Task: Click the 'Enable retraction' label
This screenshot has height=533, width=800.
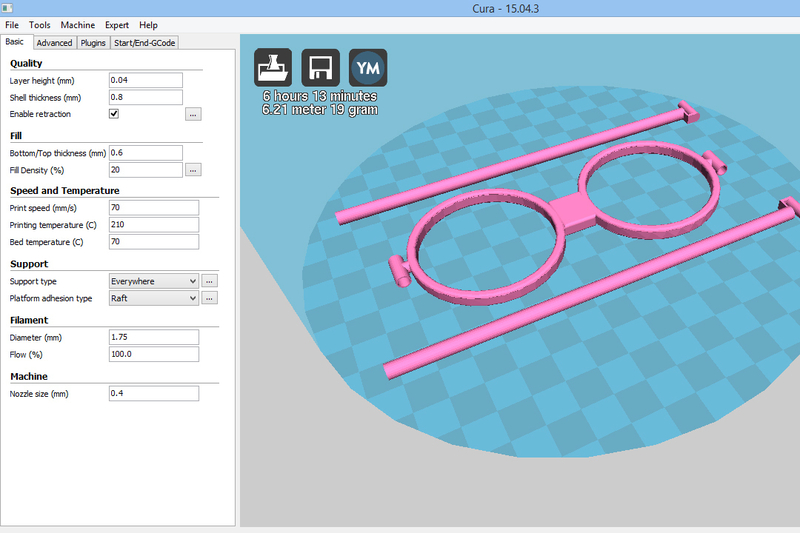Action: coord(40,114)
